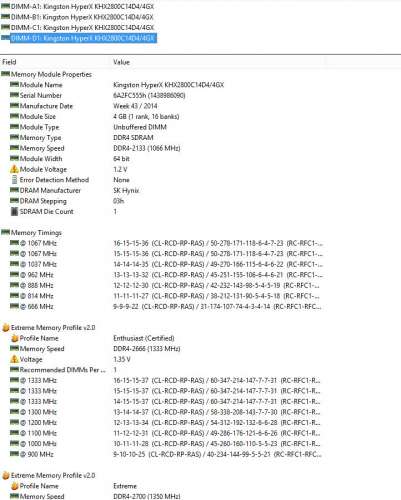Click the Field column header
401x500 pixels.
click(x=9, y=62)
